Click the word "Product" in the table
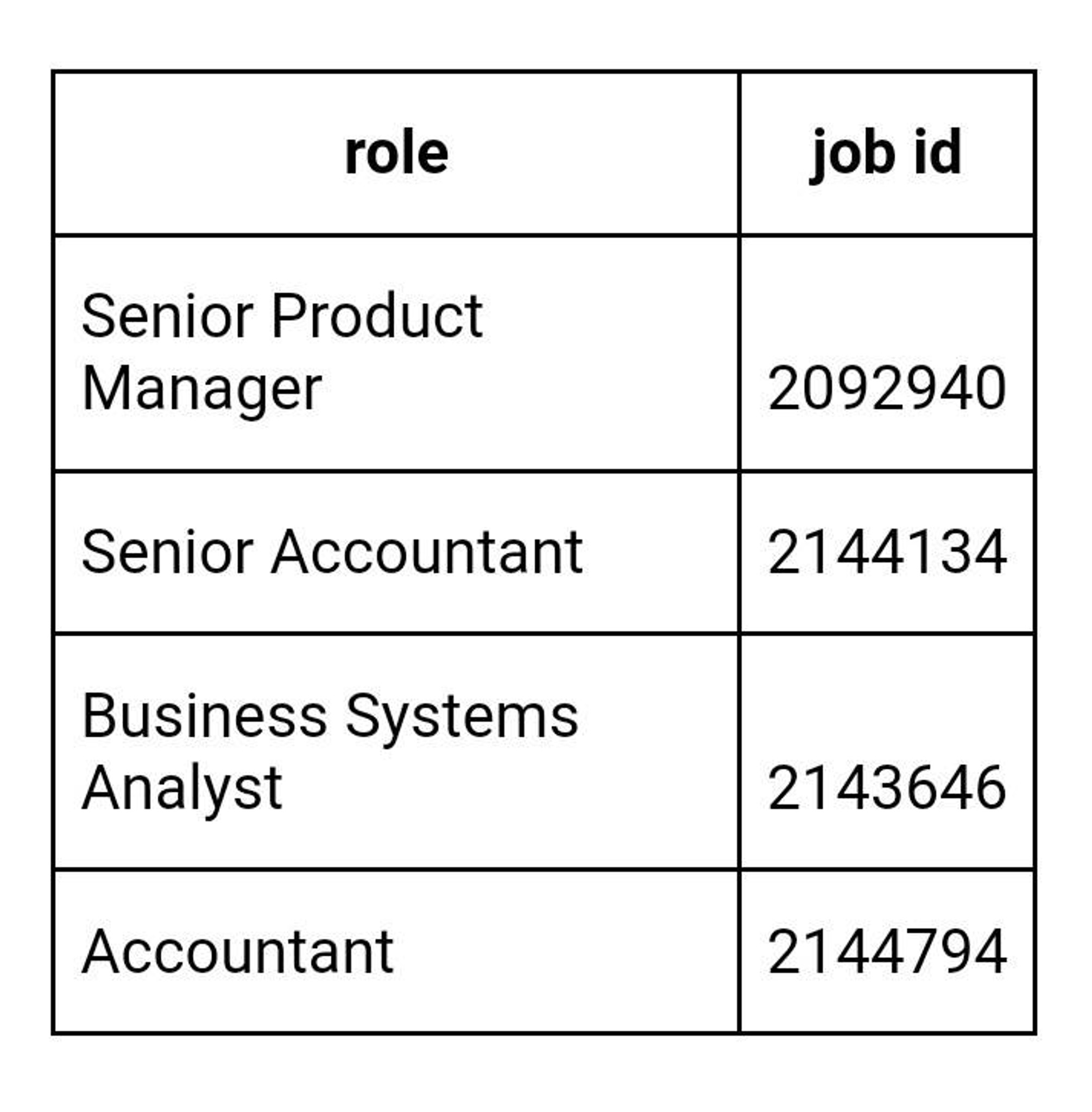 377,316
